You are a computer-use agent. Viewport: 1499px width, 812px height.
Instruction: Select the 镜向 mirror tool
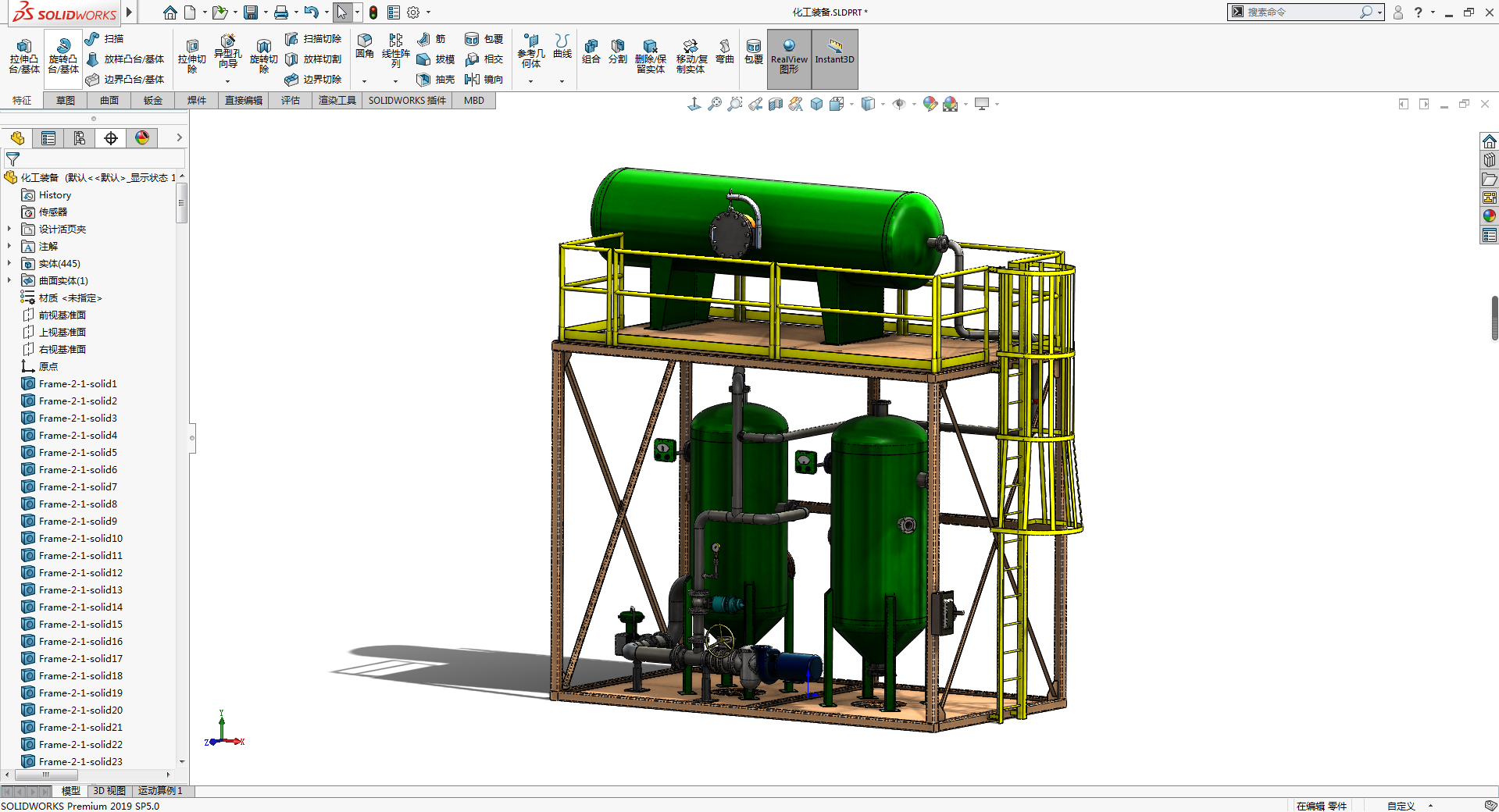click(484, 80)
